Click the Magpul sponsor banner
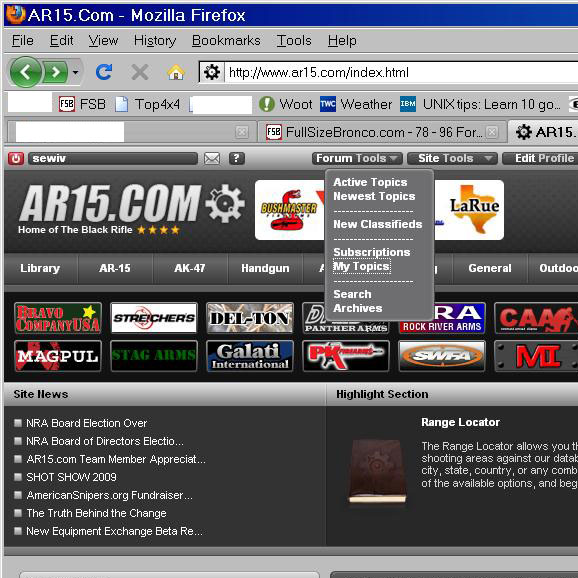The width and height of the screenshot is (578, 578). (58, 356)
